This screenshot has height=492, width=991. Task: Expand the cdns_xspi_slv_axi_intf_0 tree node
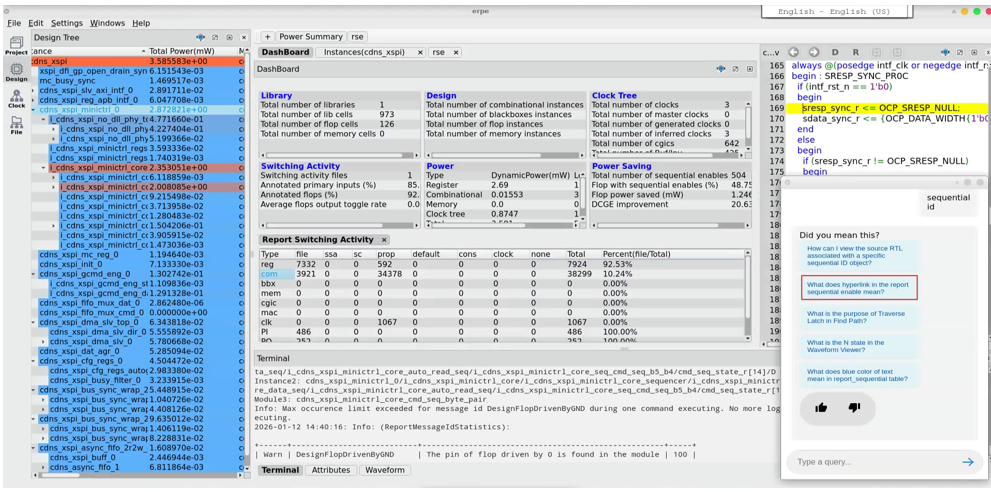tap(34, 90)
